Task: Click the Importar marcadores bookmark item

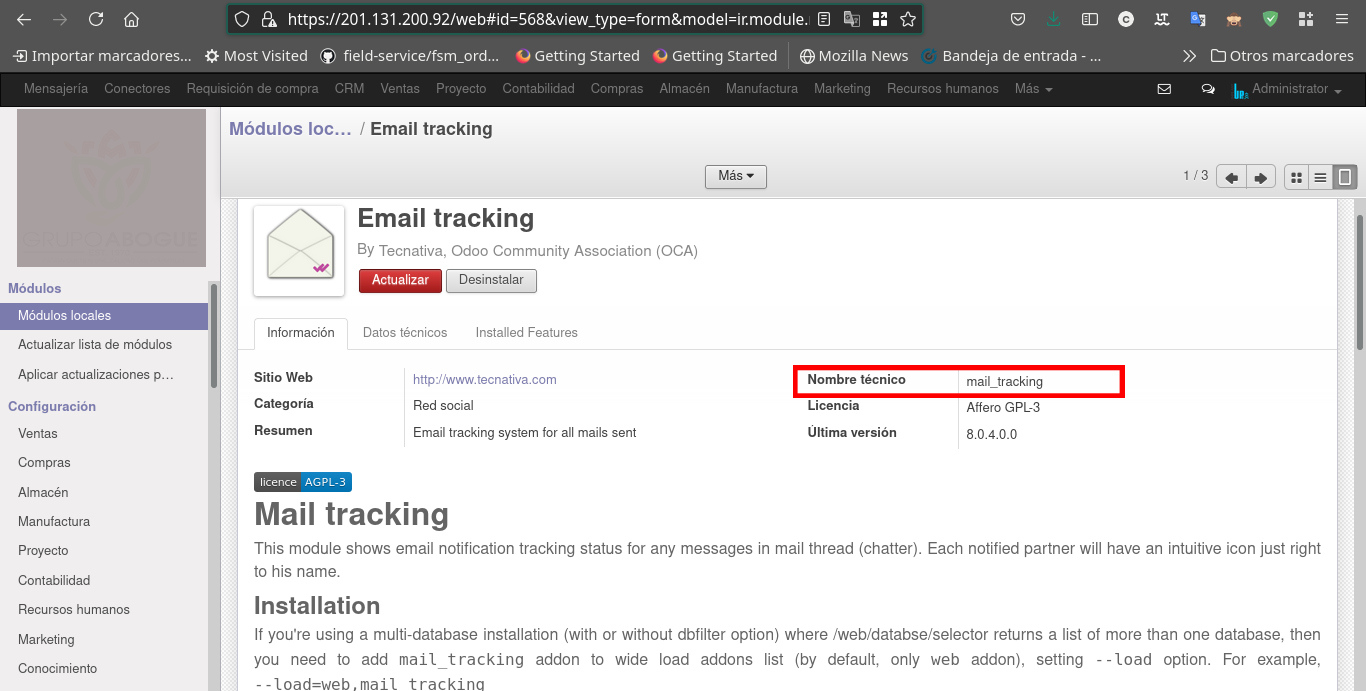Action: [x=102, y=56]
